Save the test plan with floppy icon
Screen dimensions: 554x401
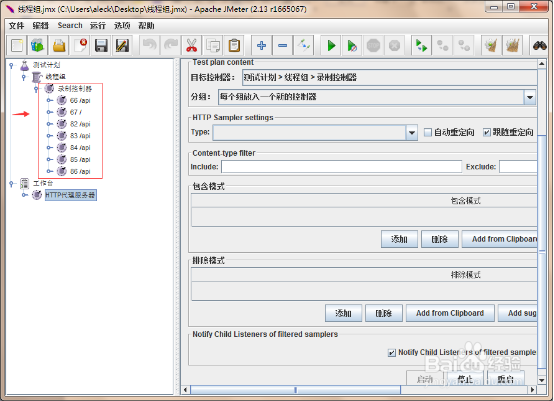tap(101, 46)
